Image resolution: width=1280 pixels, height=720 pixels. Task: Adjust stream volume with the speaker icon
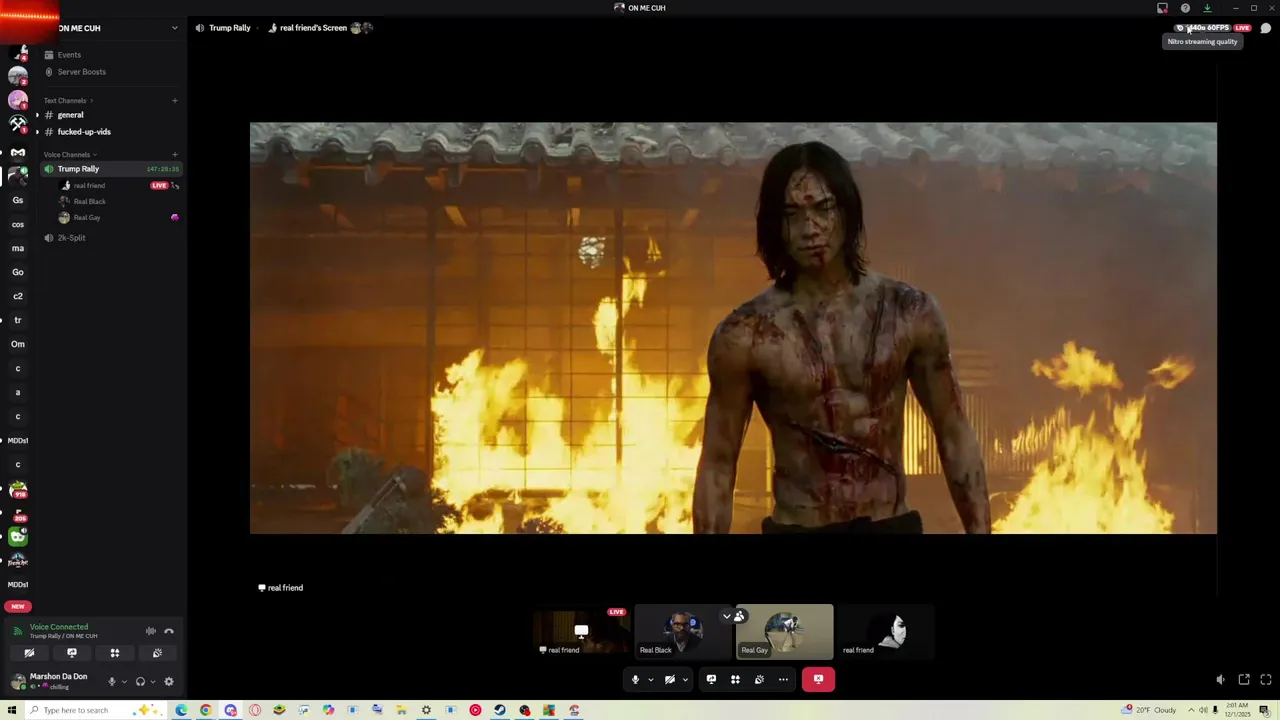click(x=1220, y=680)
